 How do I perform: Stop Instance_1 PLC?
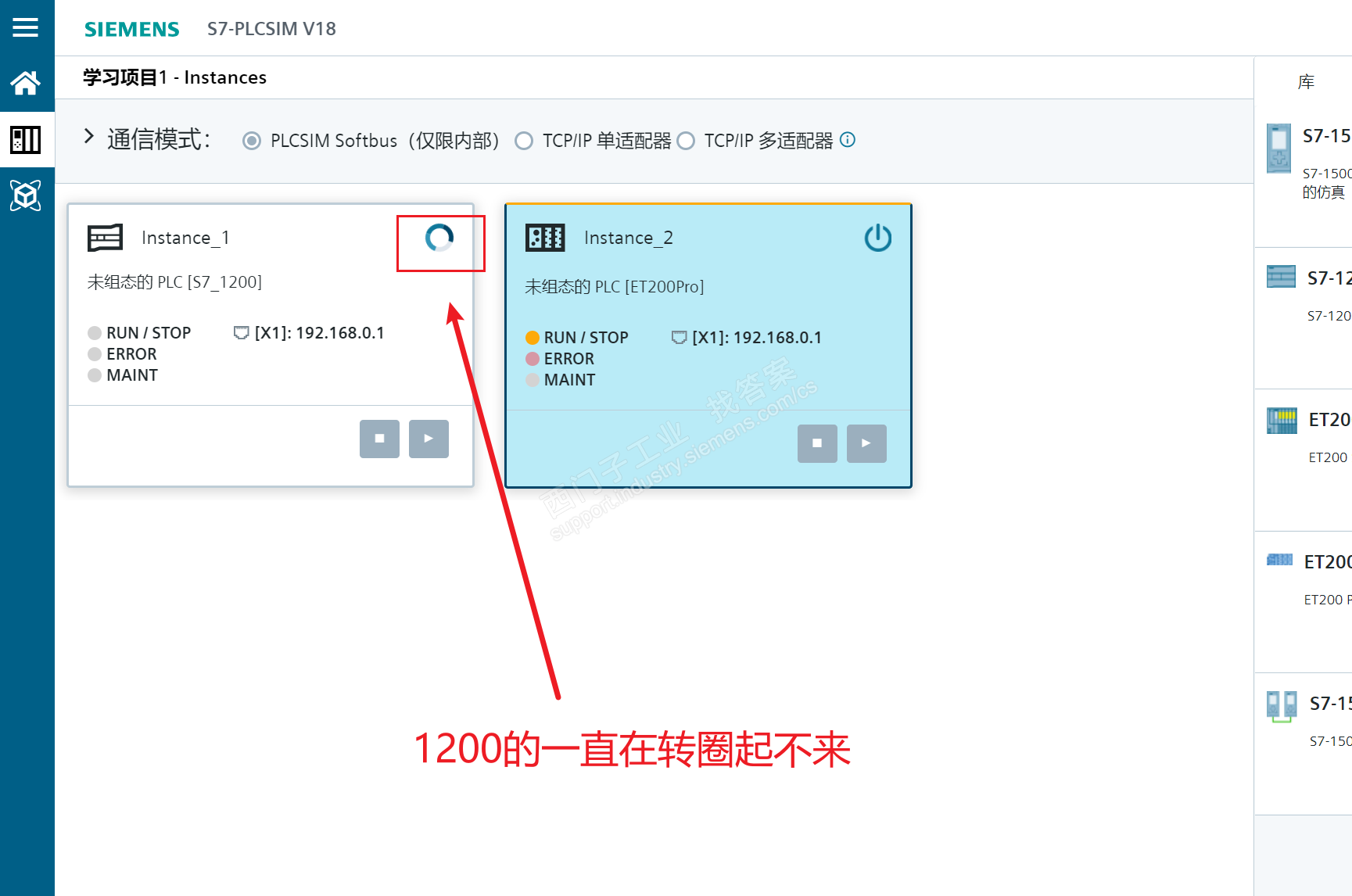pyautogui.click(x=379, y=439)
